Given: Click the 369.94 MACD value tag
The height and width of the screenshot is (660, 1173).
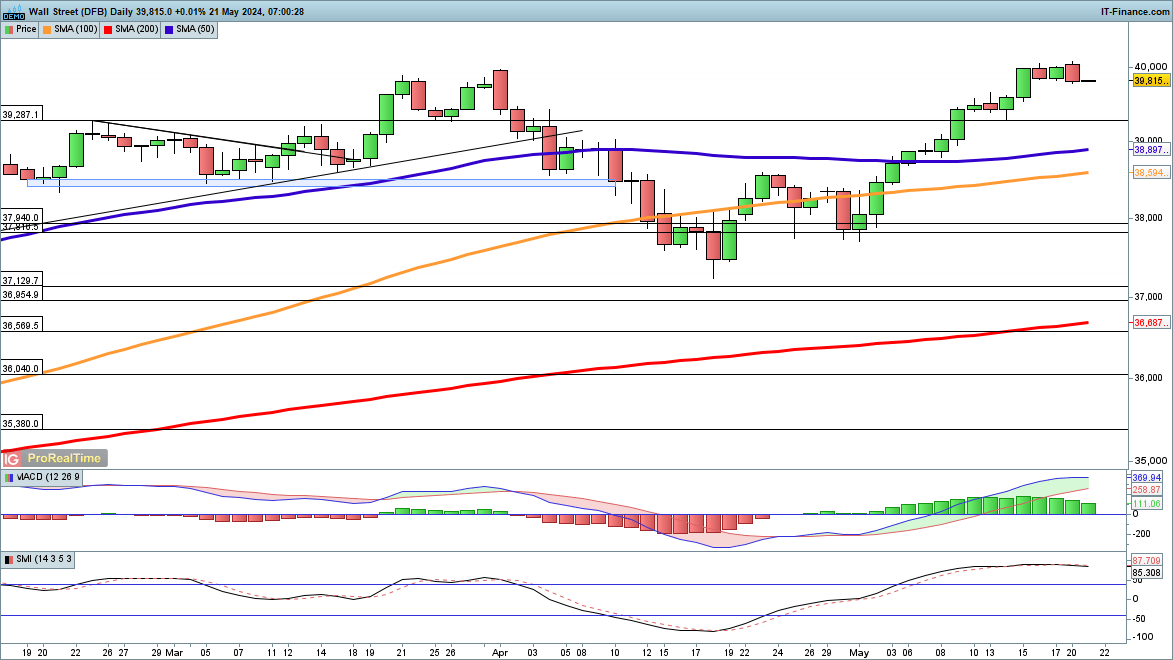Looking at the screenshot, I should point(1150,478).
